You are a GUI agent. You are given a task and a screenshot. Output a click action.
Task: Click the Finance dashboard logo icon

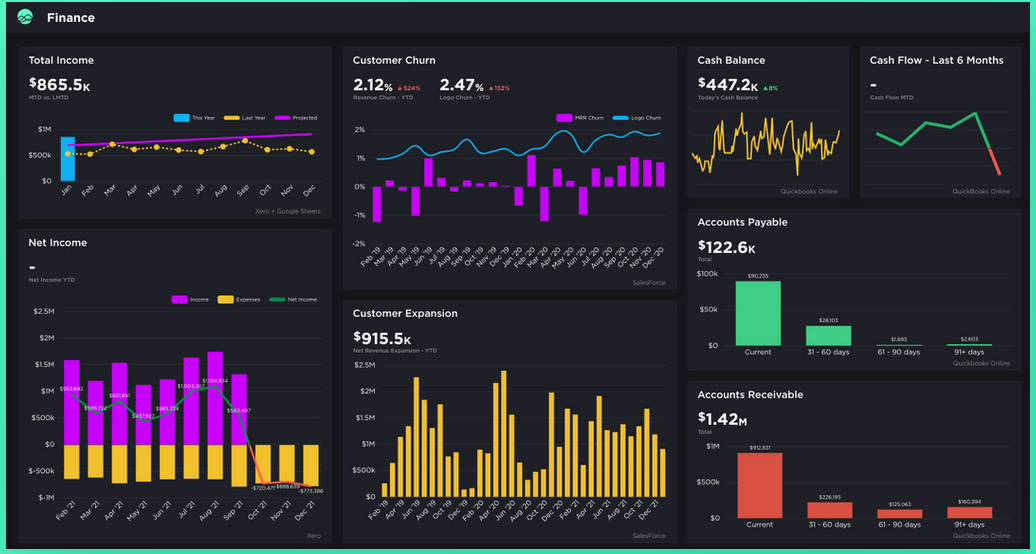[25, 17]
